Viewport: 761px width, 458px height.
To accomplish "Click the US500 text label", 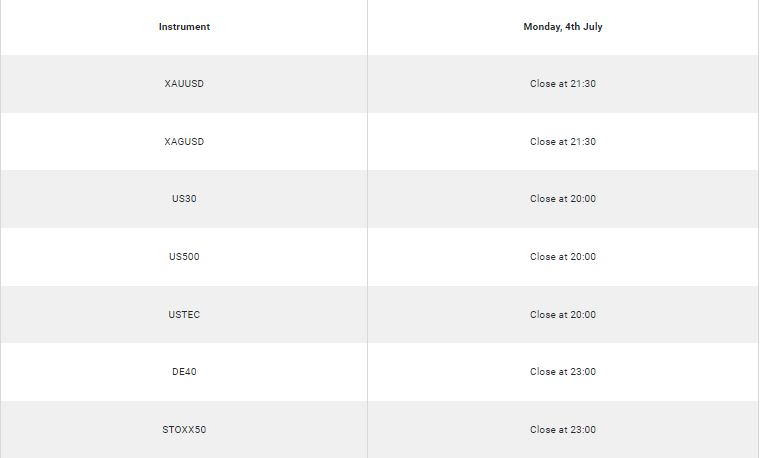I will (x=184, y=257).
